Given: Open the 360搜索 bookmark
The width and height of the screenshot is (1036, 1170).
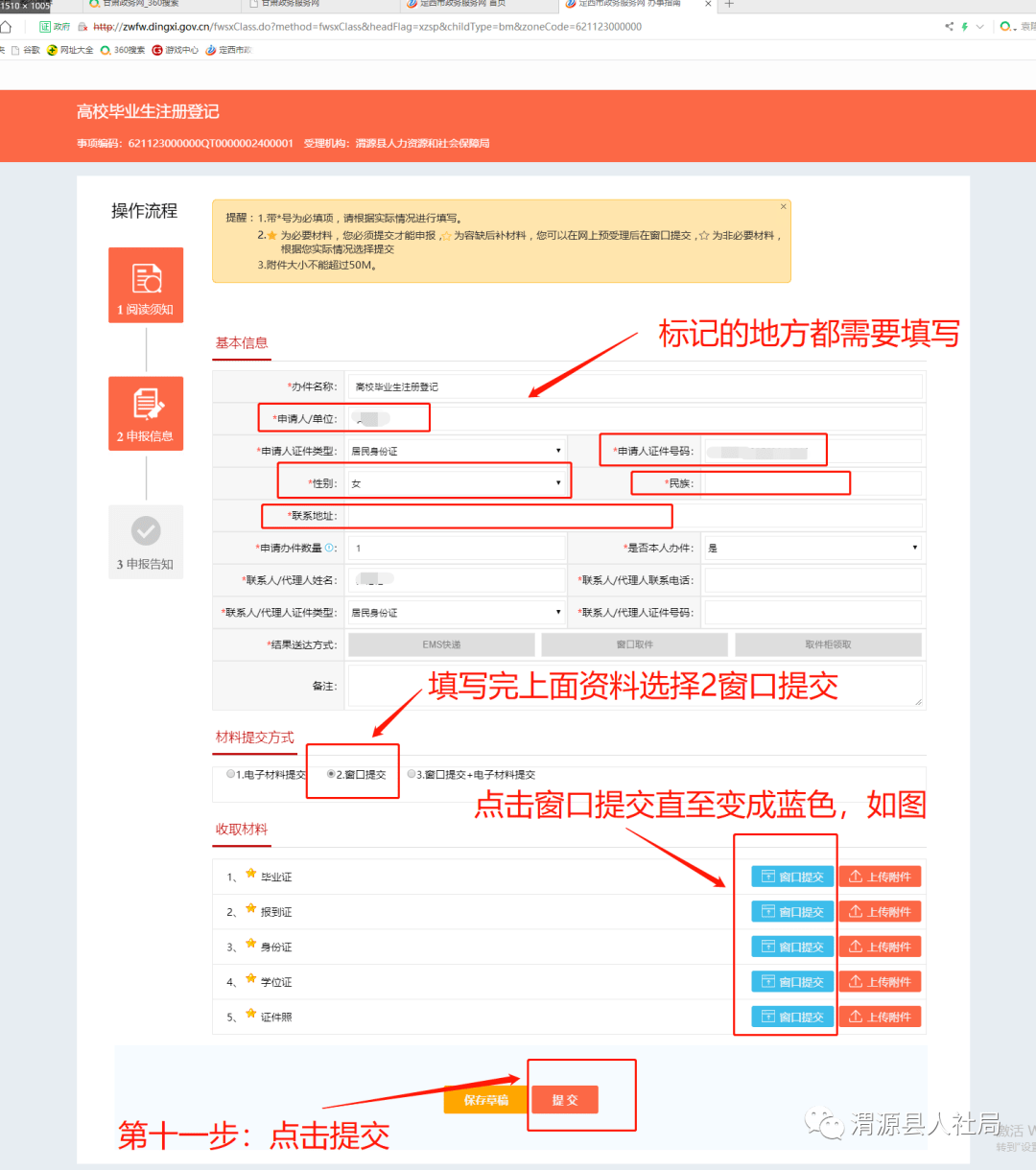Looking at the screenshot, I should point(123,50).
